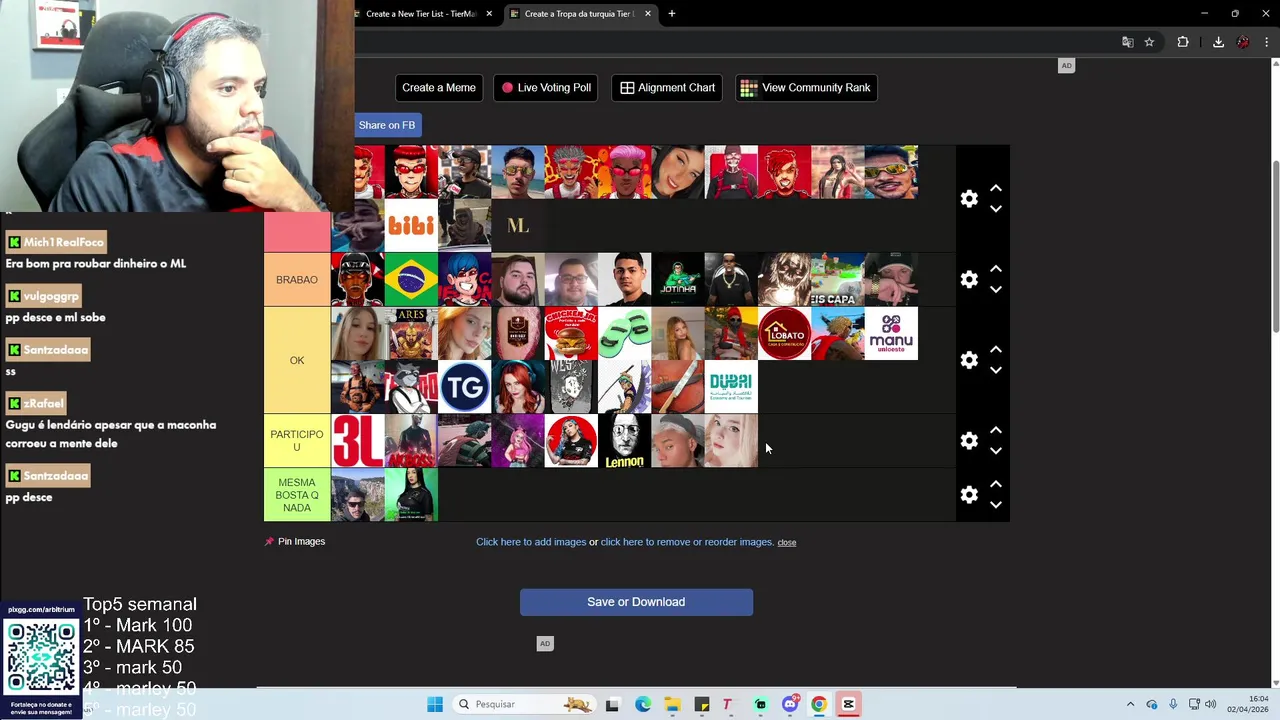The width and height of the screenshot is (1280, 720).
Task: Move MESMA BOSTA Q NADA tier up
Action: click(x=996, y=485)
